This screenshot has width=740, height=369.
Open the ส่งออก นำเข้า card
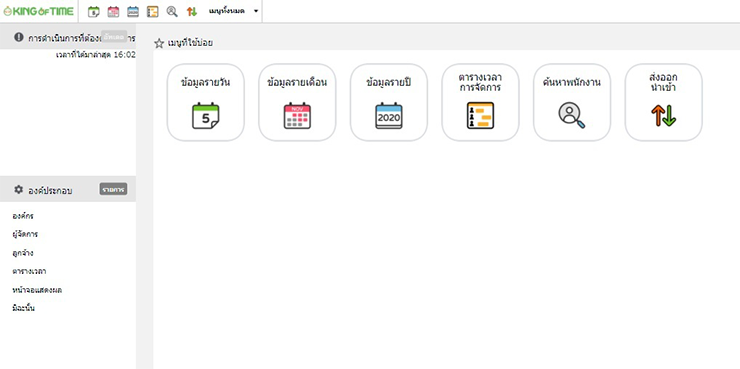coord(664,102)
